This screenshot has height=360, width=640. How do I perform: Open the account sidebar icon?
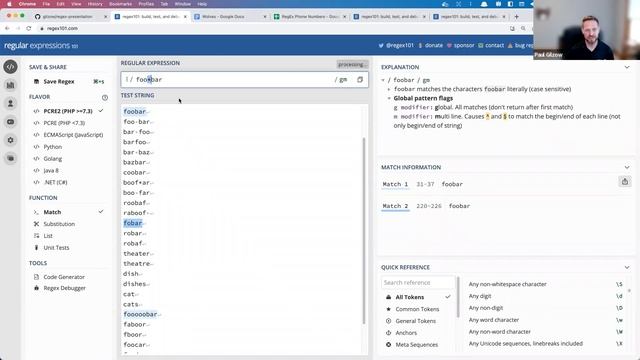click(x=11, y=103)
